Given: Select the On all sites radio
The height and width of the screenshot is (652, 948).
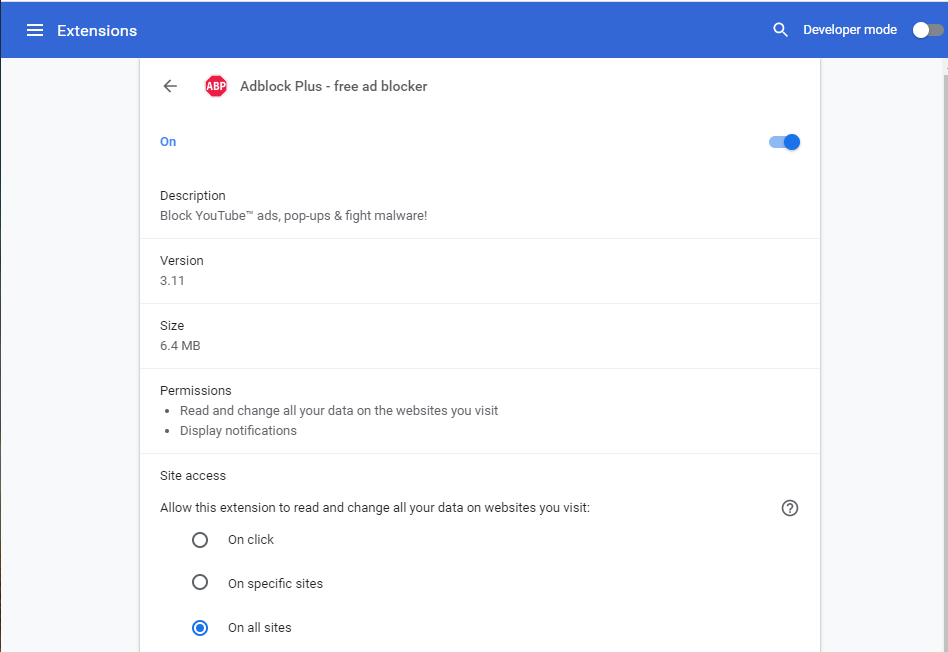Looking at the screenshot, I should 200,628.
